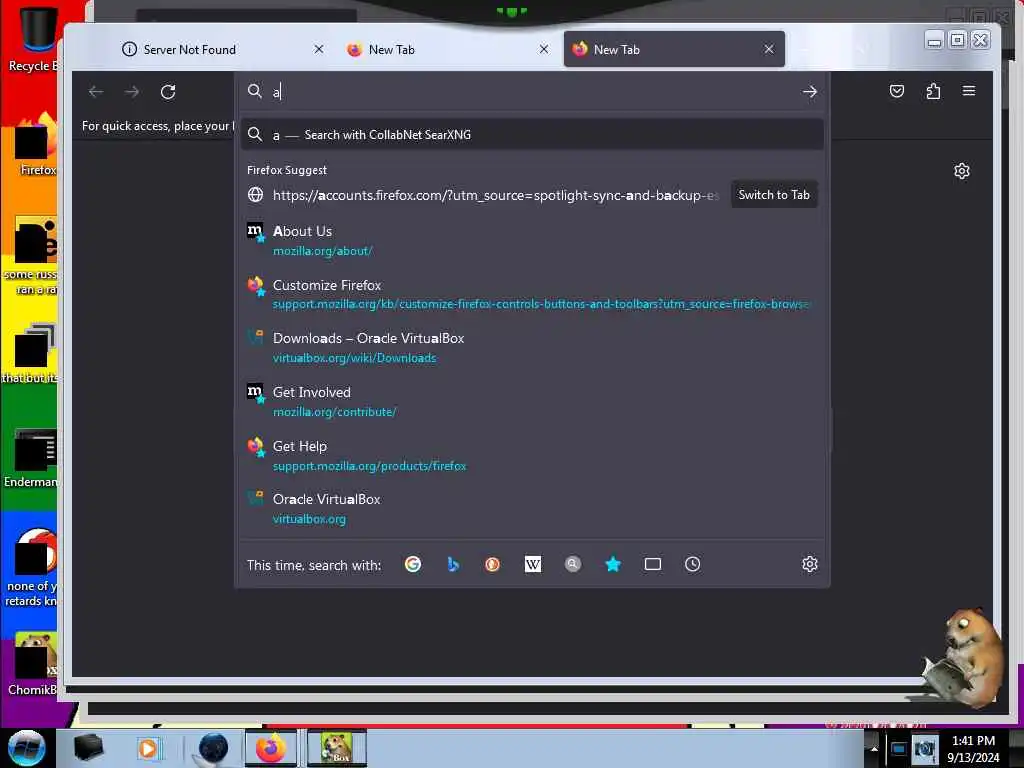Click the black box taskbar icon

coord(88,748)
